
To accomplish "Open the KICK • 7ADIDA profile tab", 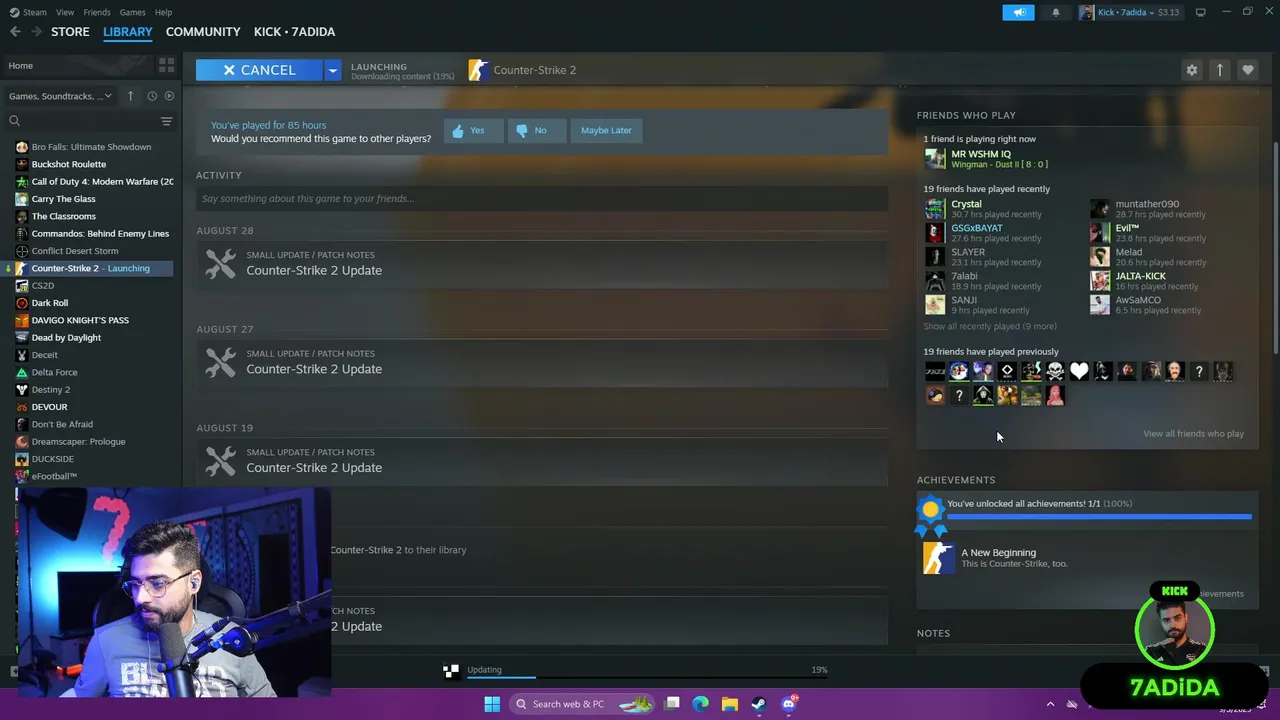I will tap(294, 32).
